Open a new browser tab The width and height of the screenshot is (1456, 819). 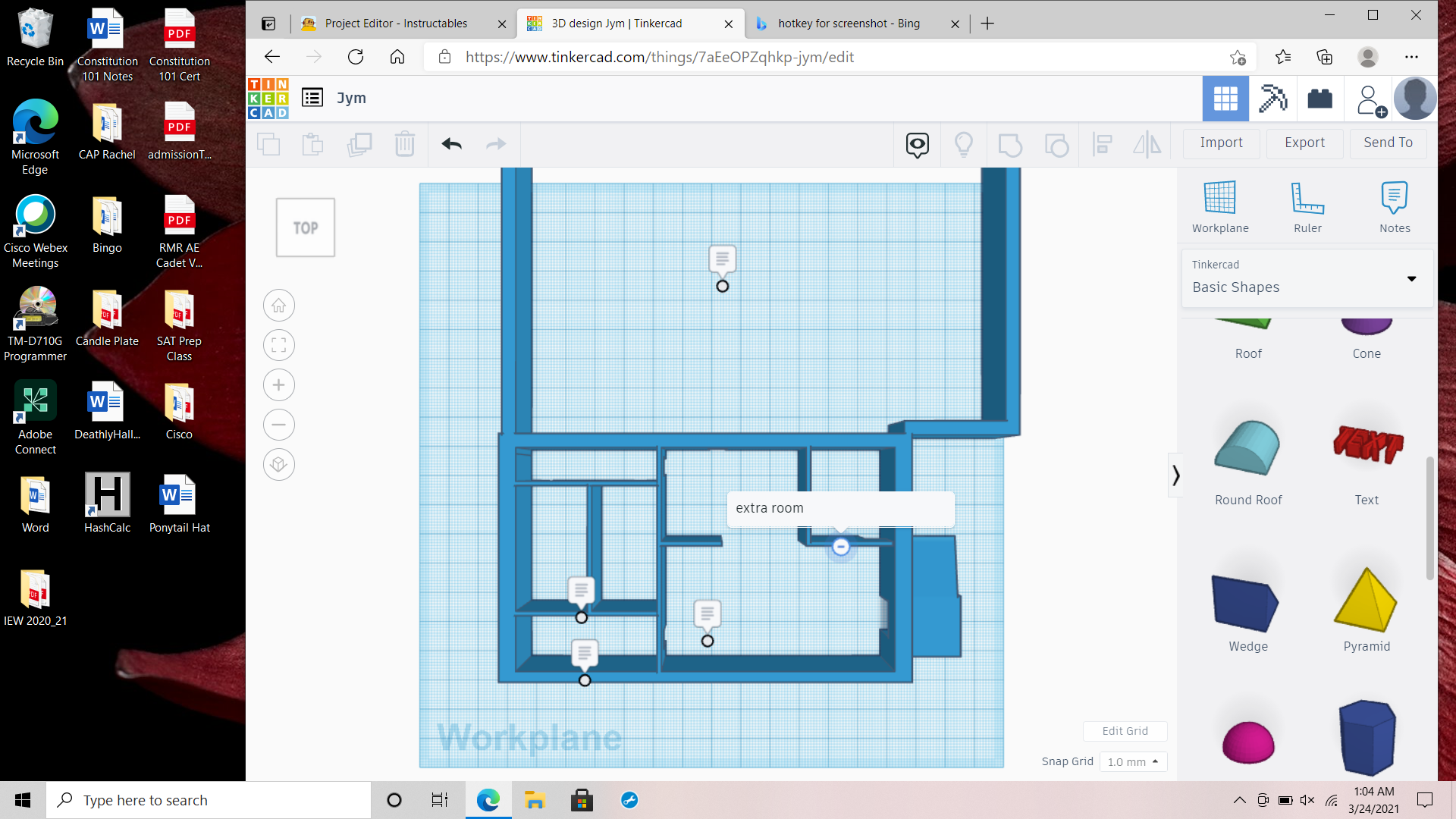987,24
